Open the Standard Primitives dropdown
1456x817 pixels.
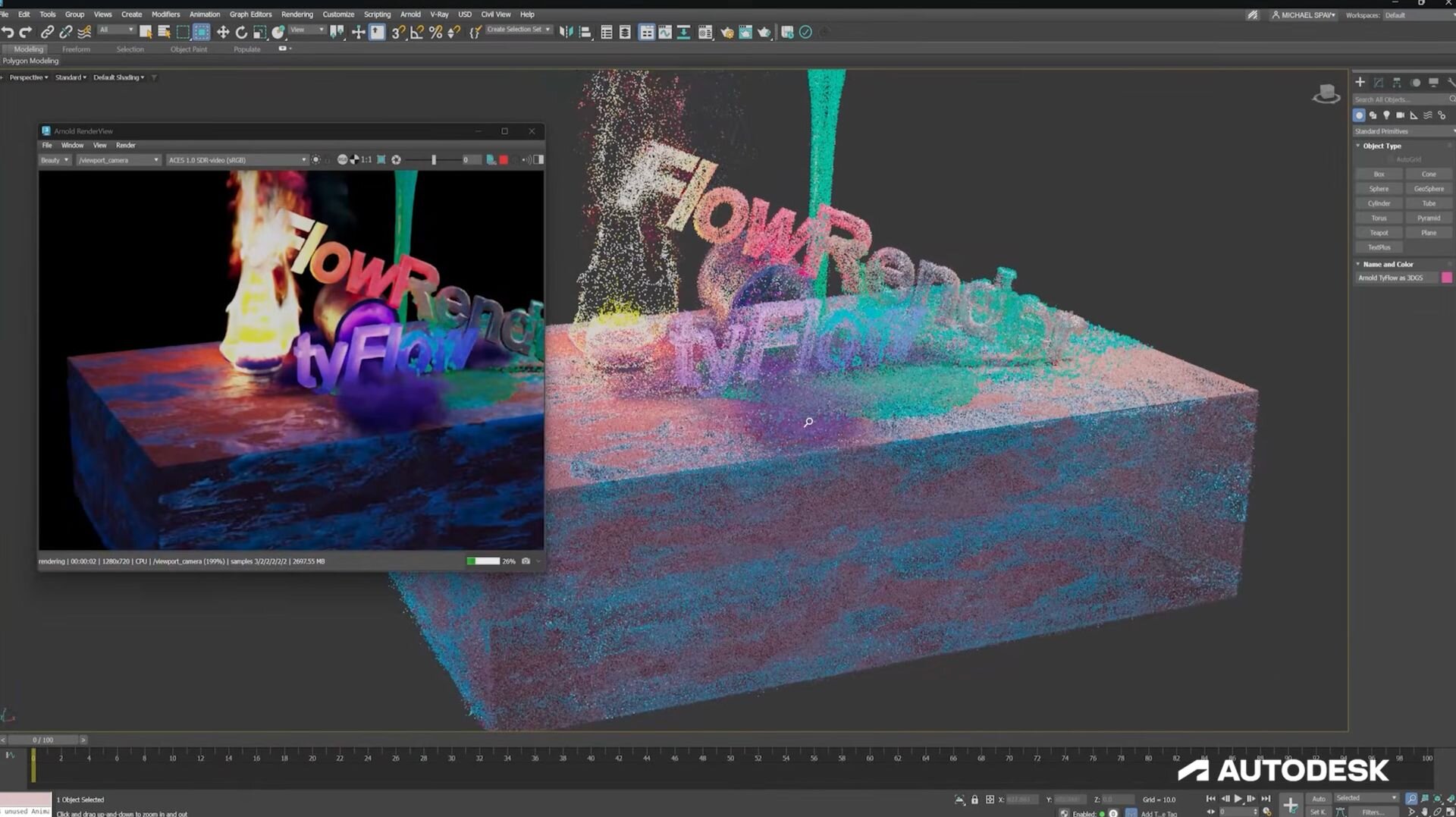1403,131
